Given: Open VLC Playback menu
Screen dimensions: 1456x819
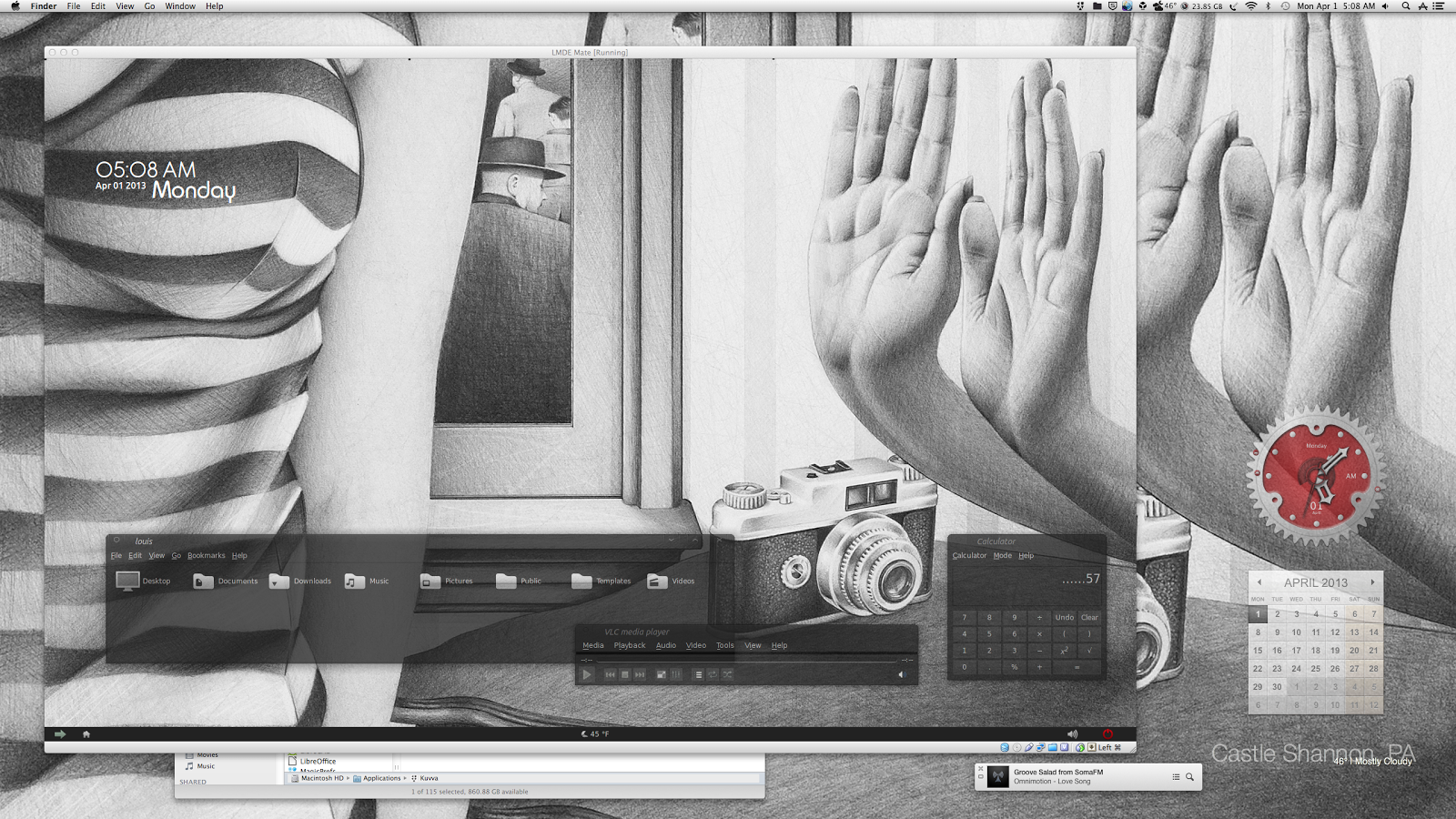Looking at the screenshot, I should pos(630,645).
